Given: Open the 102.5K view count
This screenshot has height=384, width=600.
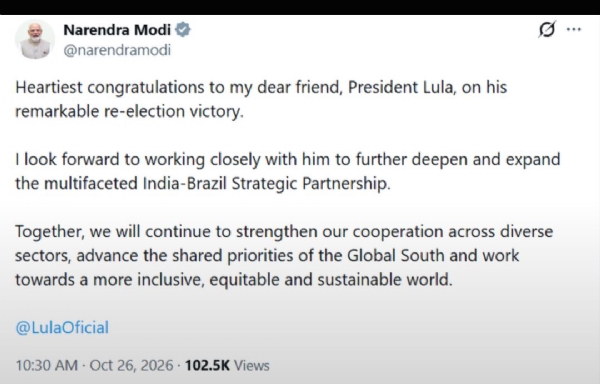Looking at the screenshot, I should 207,365.
